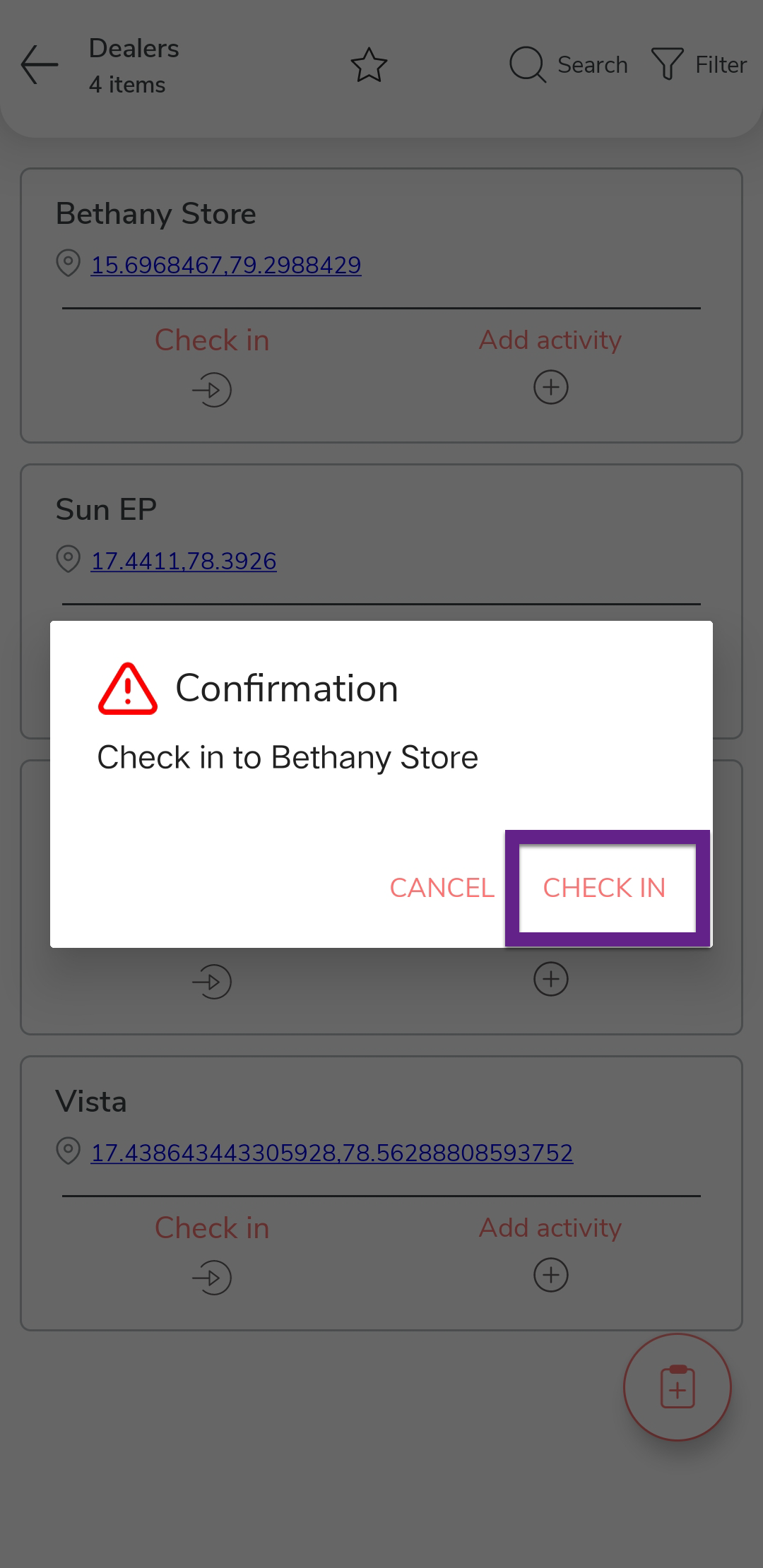Open the Filter funnel icon

(x=667, y=65)
